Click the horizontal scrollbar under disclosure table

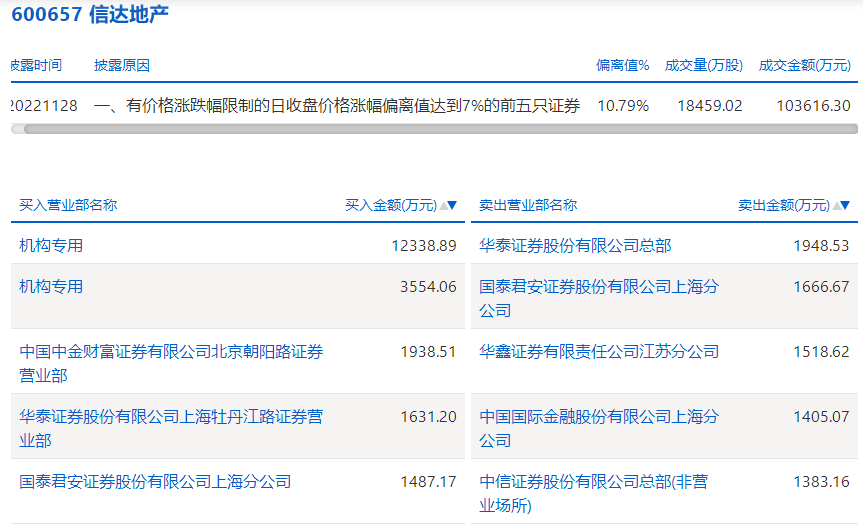(x=440, y=129)
